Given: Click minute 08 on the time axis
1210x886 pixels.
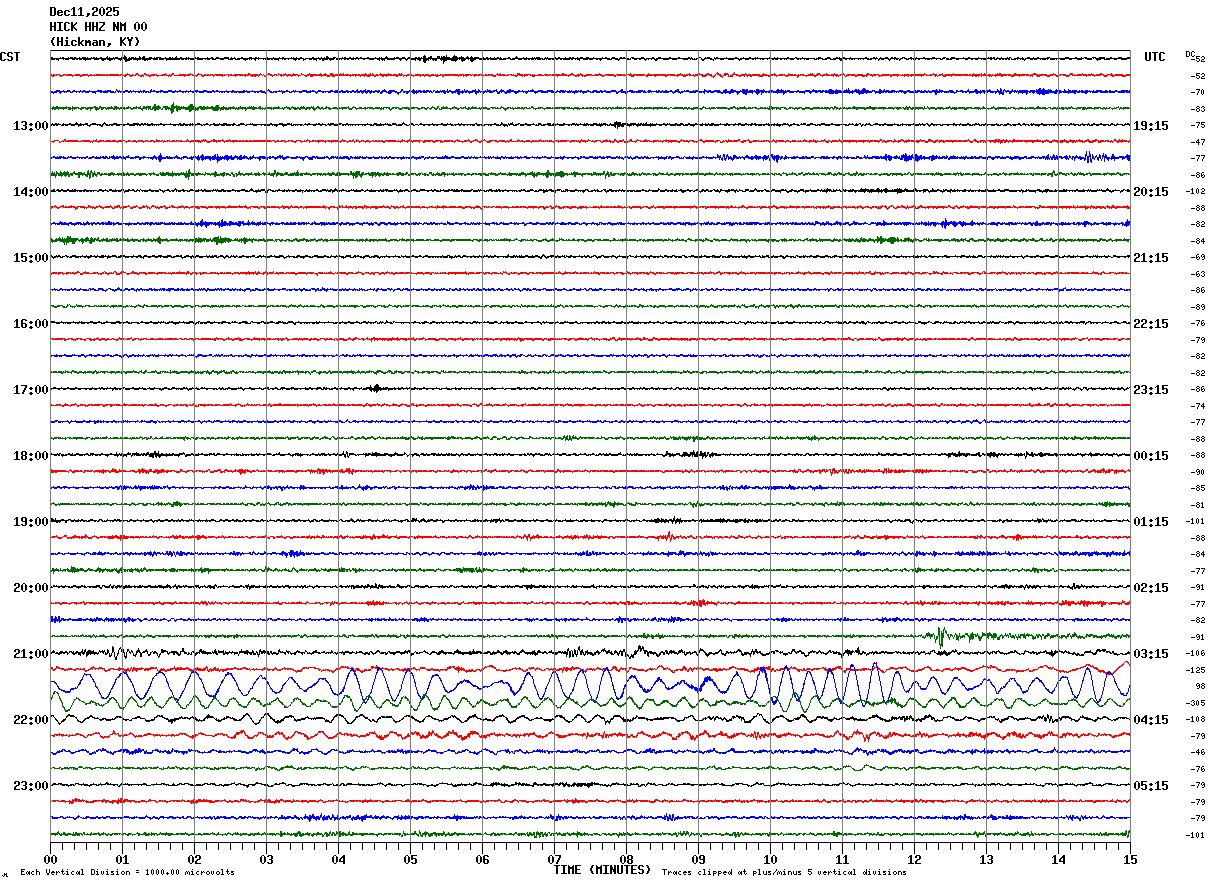Looking at the screenshot, I should [x=626, y=859].
